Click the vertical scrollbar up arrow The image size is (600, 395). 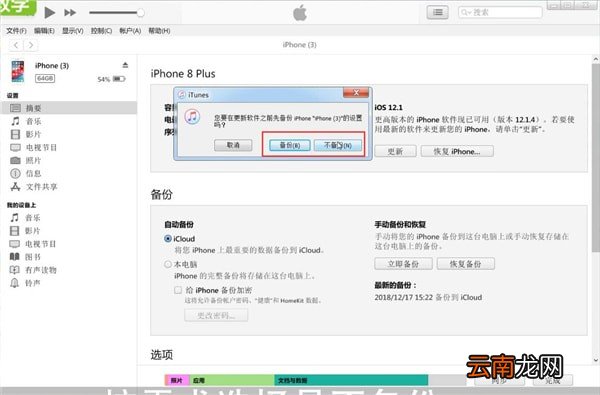point(595,59)
